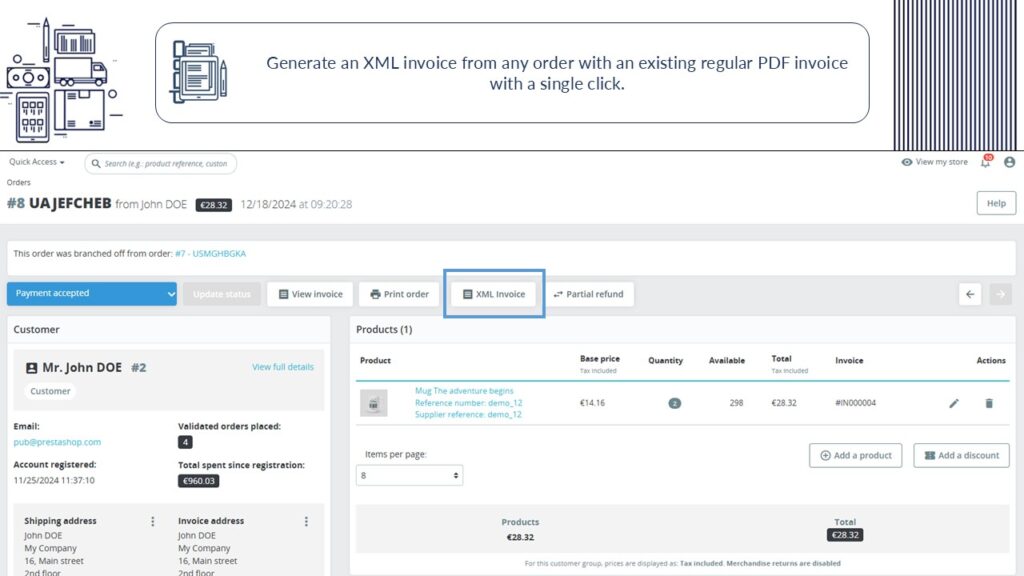Delete product using the trash icon
The image size is (1024, 576).
coord(989,403)
